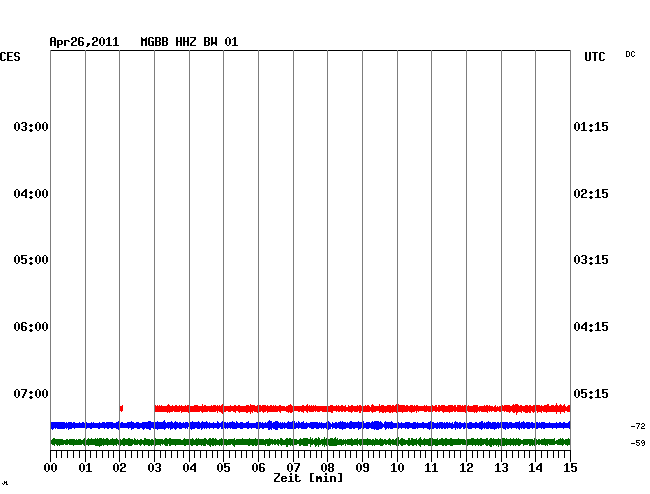The height and width of the screenshot is (494, 650).
Task: Click the date label 'Apr26,2011'
Action: [84, 42]
